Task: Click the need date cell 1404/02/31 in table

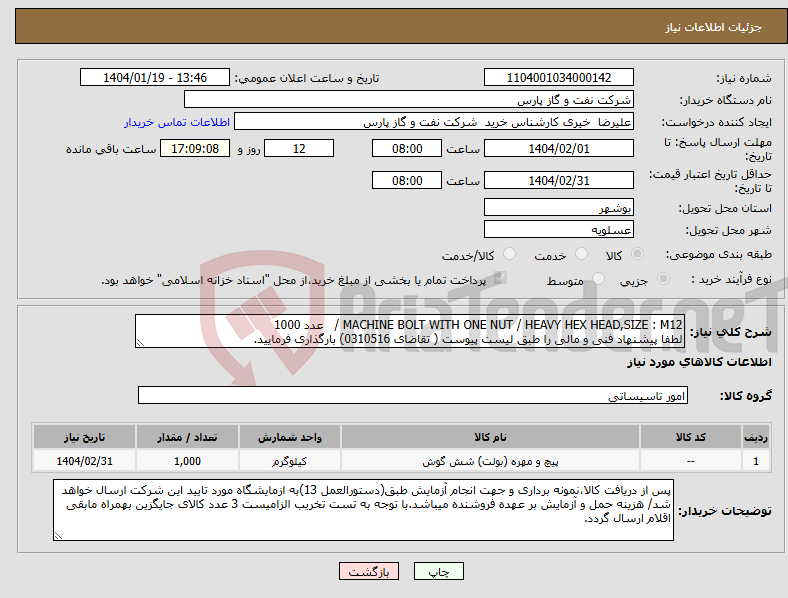Action: (x=84, y=461)
